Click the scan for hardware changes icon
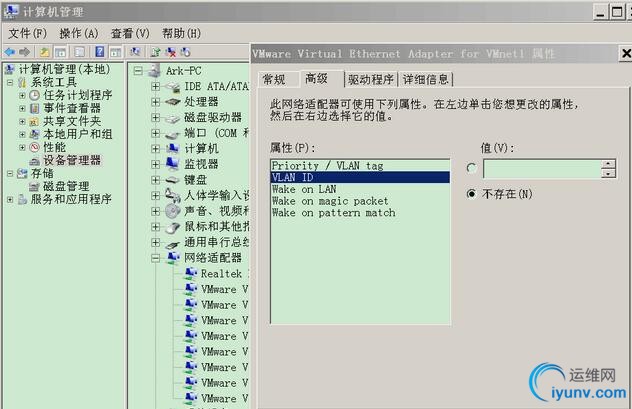This screenshot has width=632, height=409. 135,52
